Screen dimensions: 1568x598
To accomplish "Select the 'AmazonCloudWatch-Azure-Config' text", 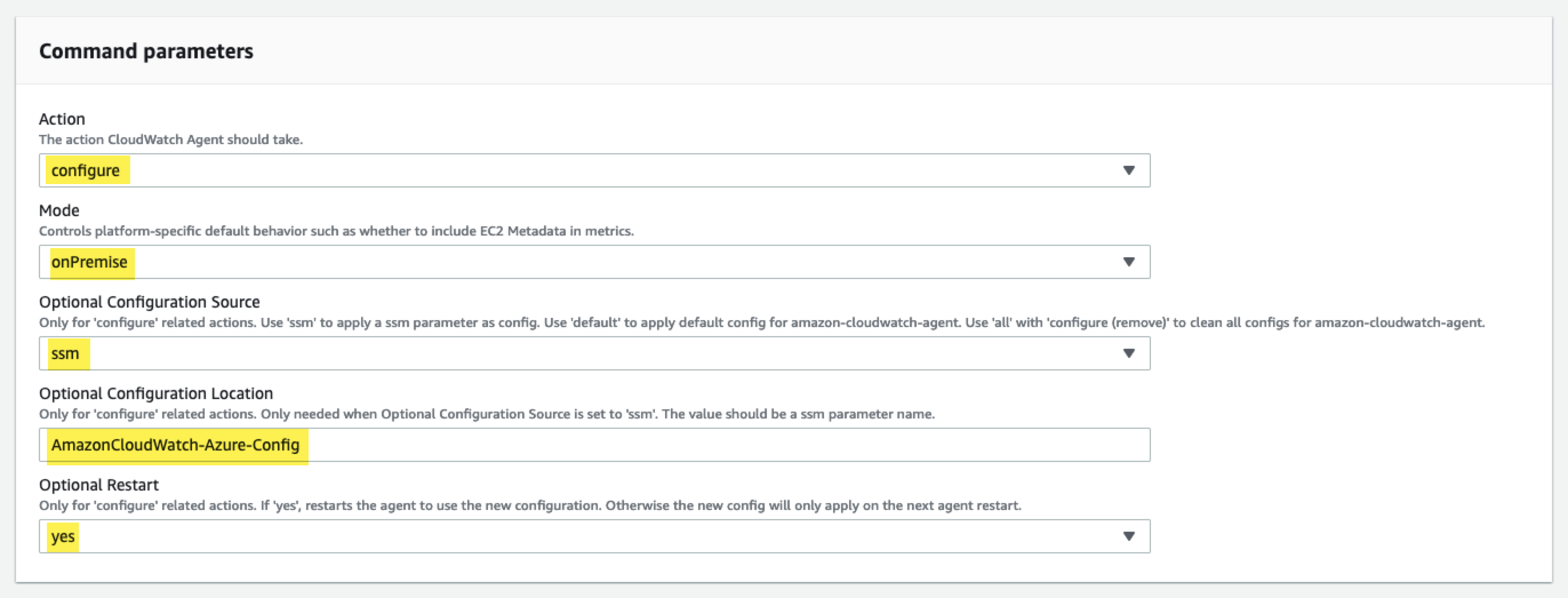I will tap(175, 445).
